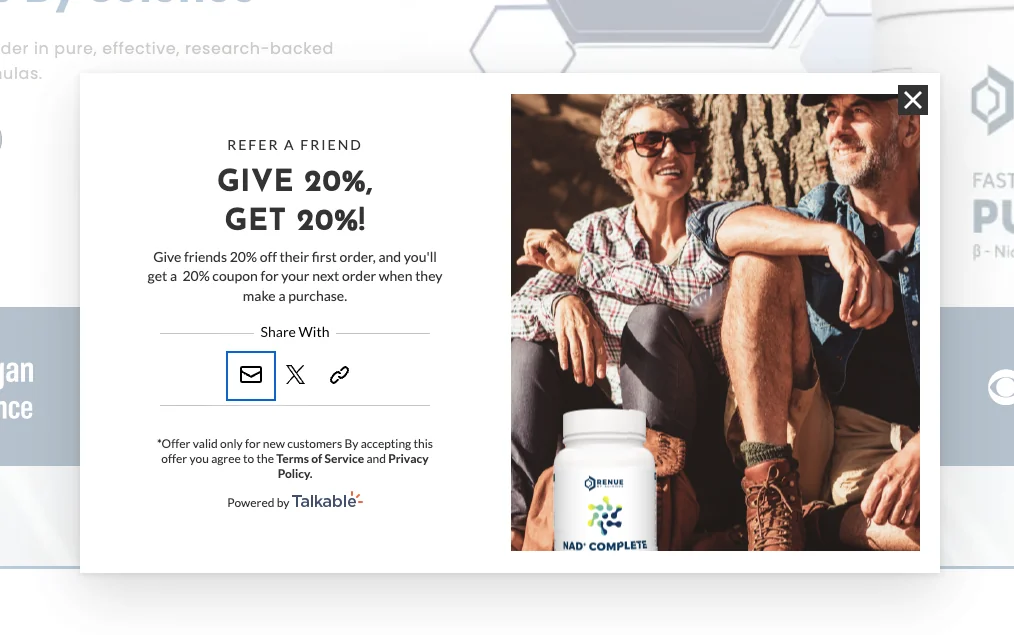Viewport: 1014px width, 635px height.
Task: Click the Powered by text
Action: [258, 502]
